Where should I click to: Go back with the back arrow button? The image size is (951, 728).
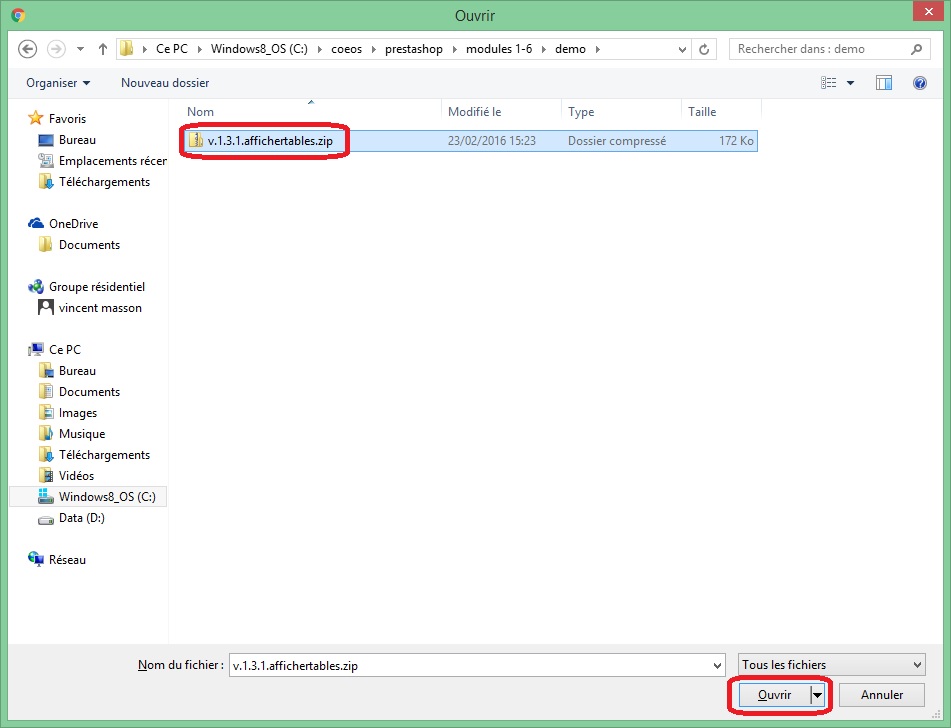pyautogui.click(x=27, y=49)
